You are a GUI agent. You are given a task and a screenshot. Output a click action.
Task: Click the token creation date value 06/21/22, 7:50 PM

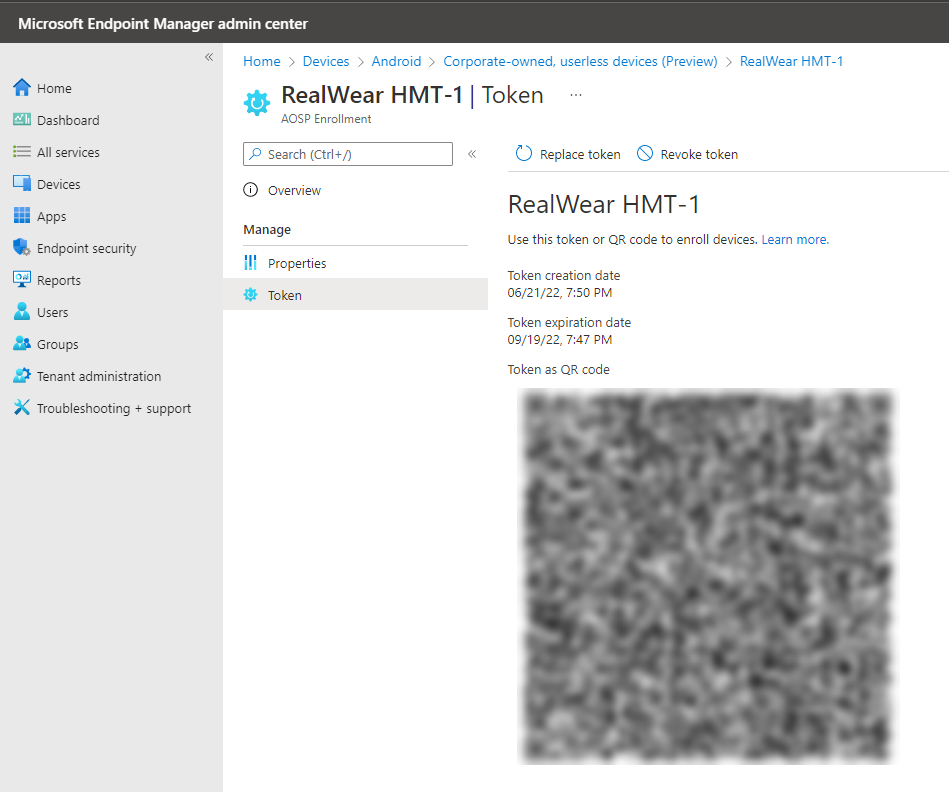[559, 293]
